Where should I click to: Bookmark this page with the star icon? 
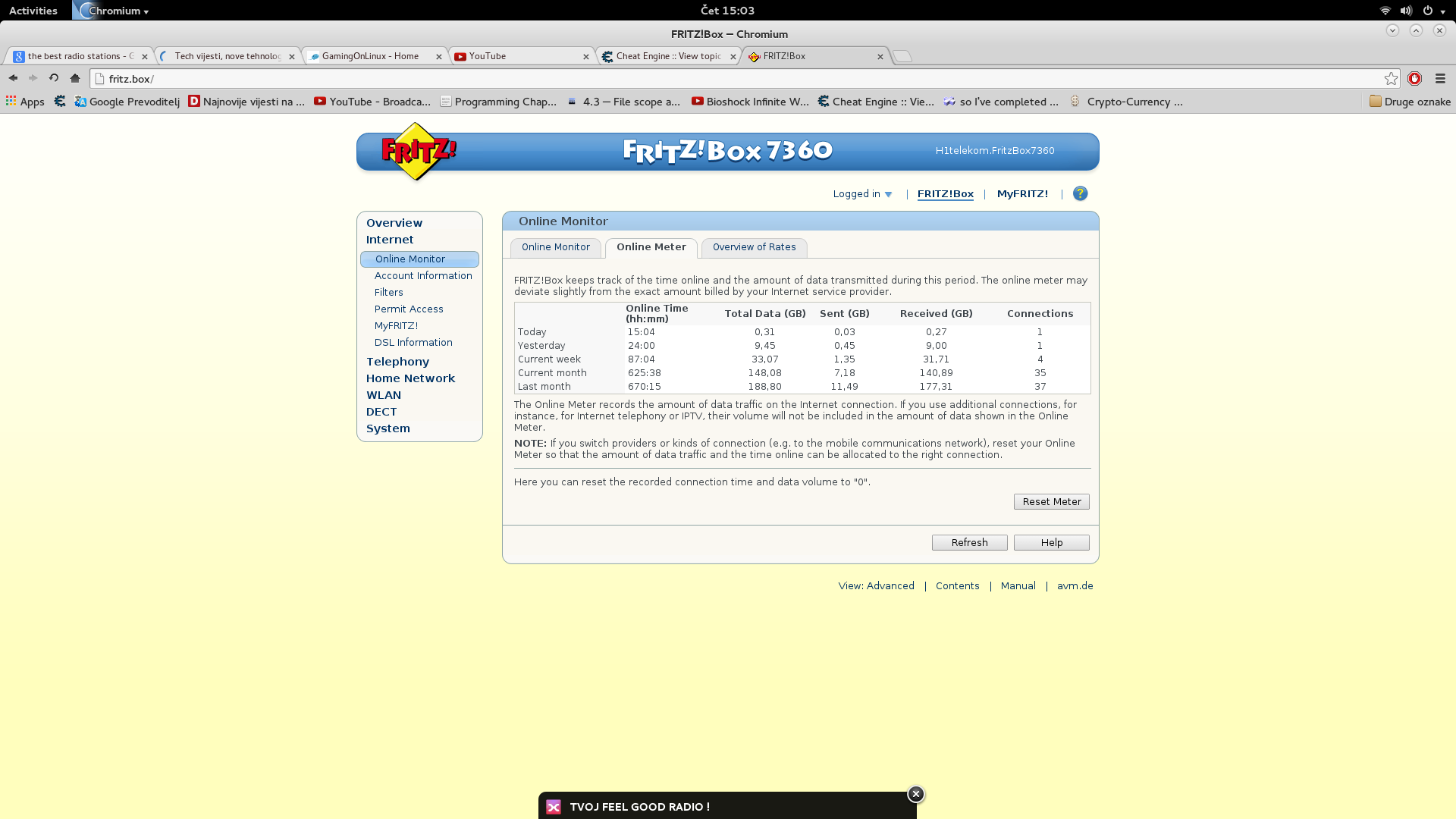[x=1391, y=79]
